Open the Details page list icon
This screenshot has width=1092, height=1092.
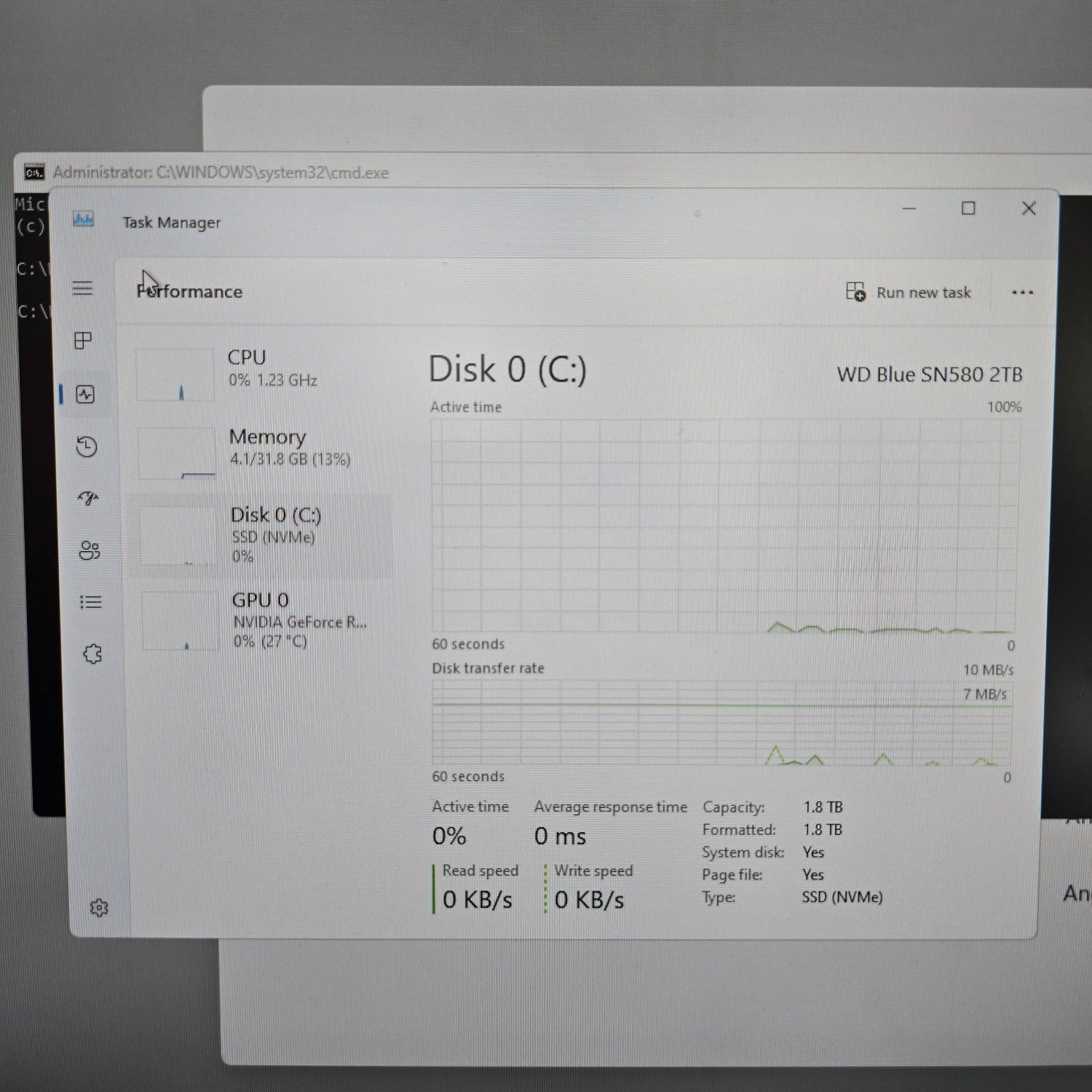[x=90, y=602]
